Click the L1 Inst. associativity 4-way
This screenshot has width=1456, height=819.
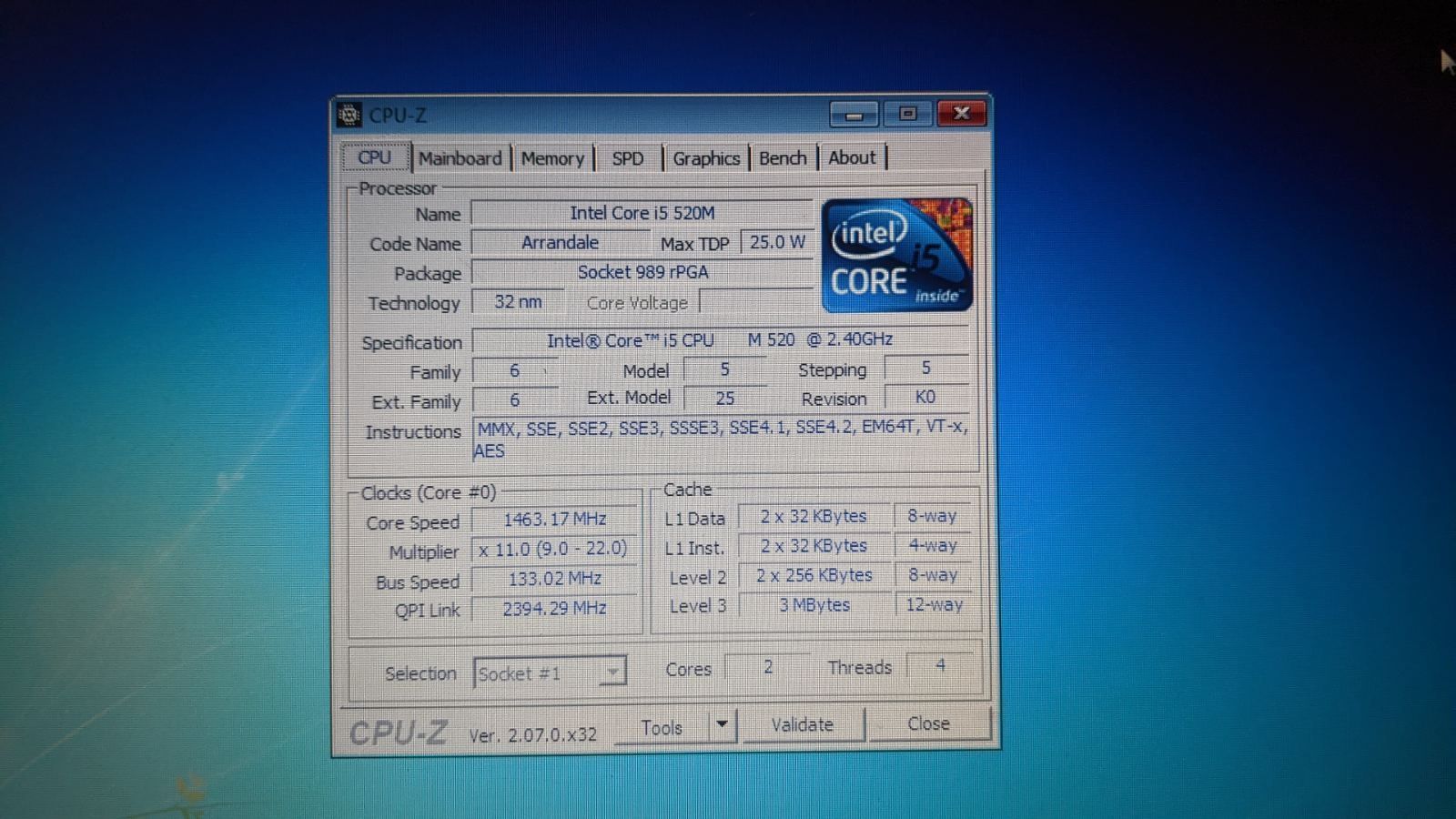(x=932, y=545)
